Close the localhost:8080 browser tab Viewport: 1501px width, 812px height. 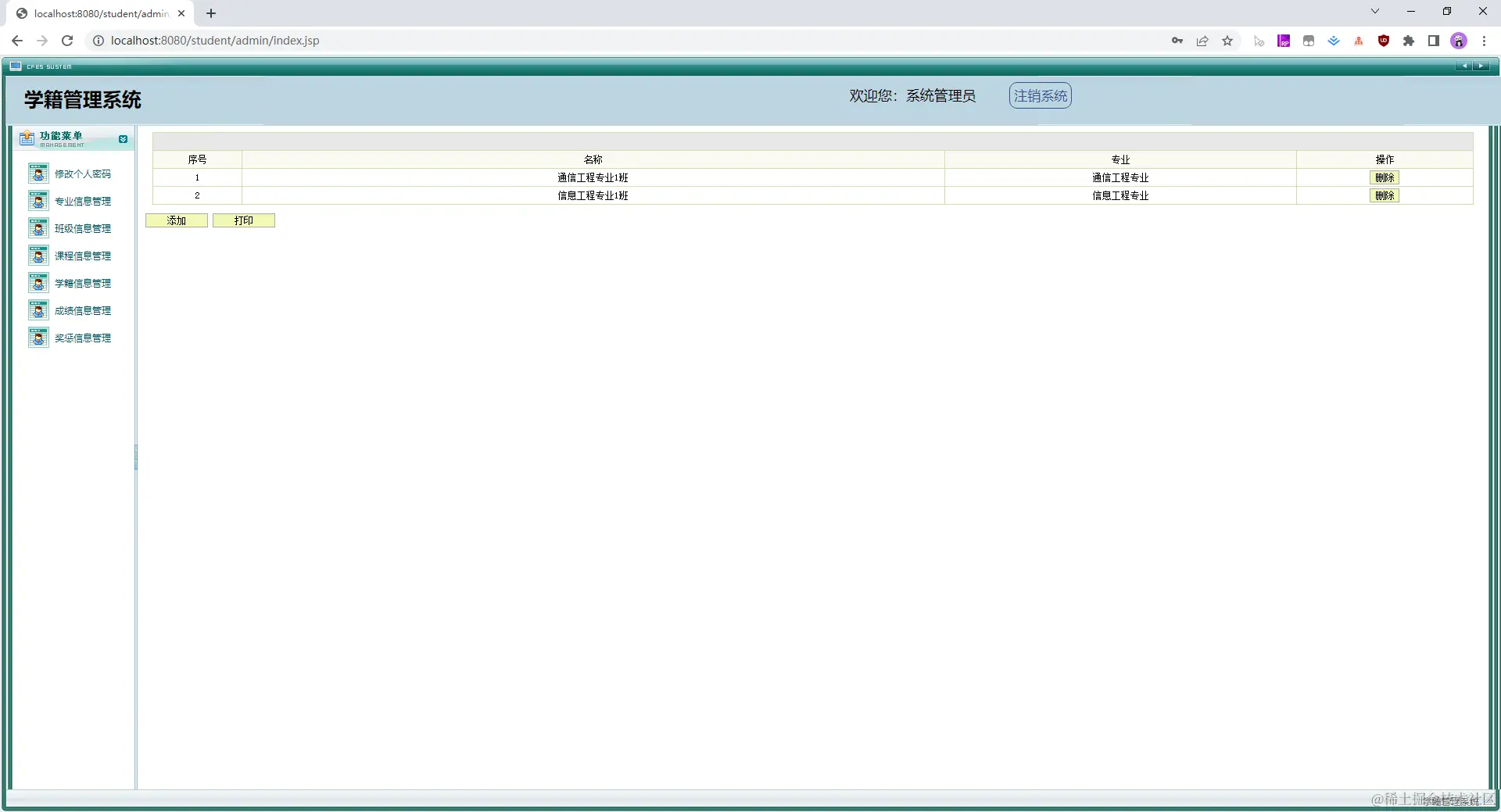tap(181, 13)
